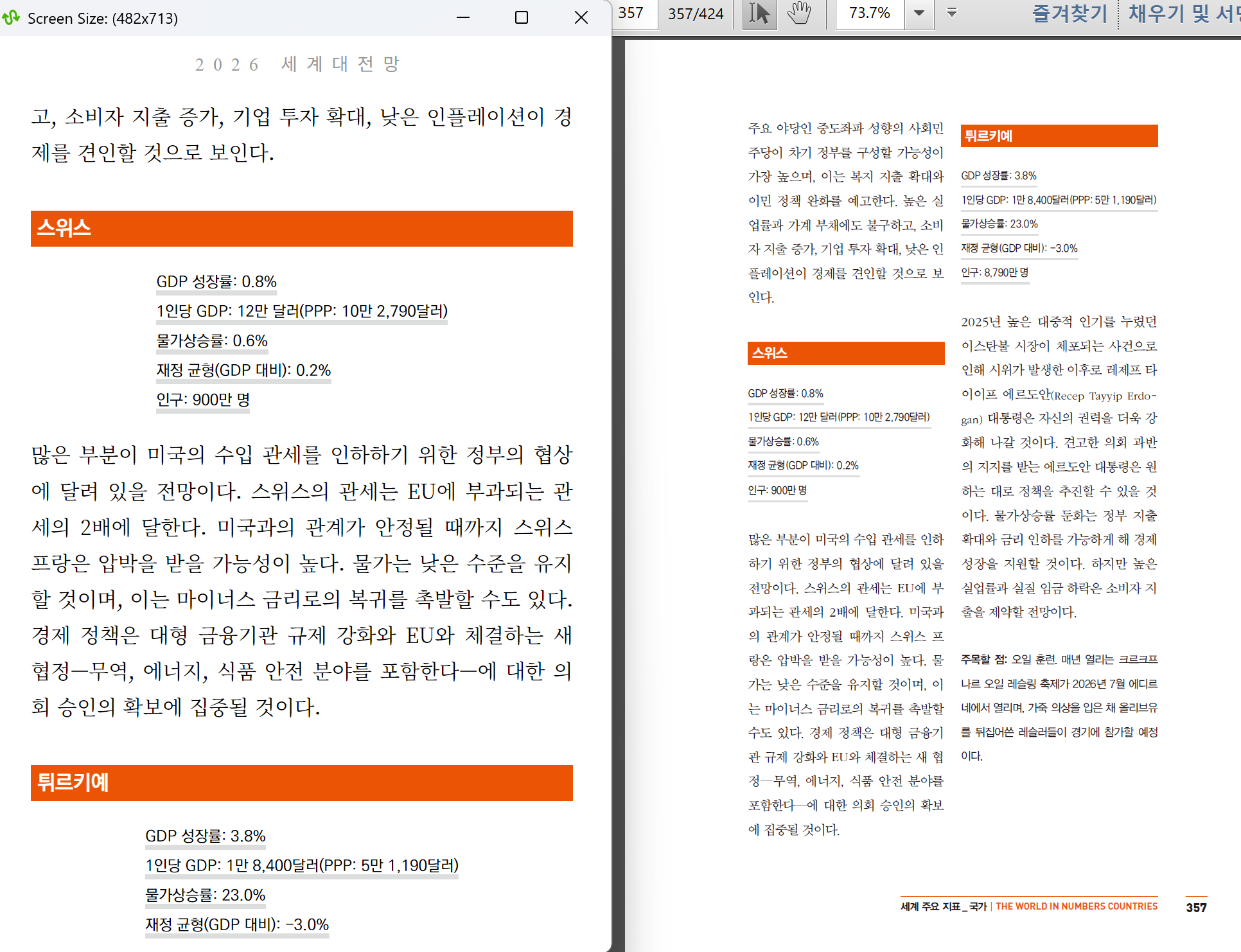Click the 357/424 page count label

tap(696, 13)
